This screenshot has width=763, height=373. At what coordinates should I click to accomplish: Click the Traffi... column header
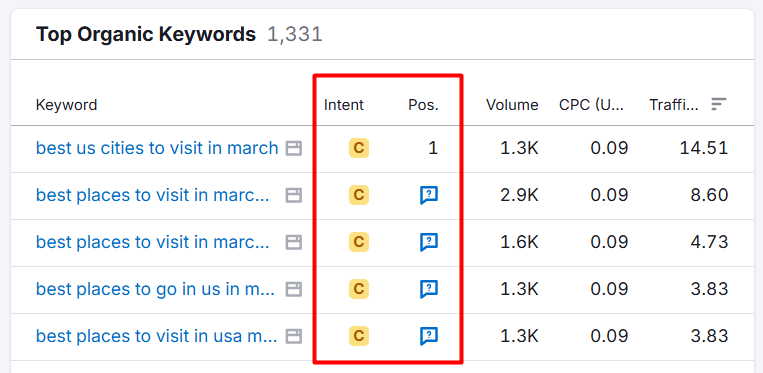point(674,105)
